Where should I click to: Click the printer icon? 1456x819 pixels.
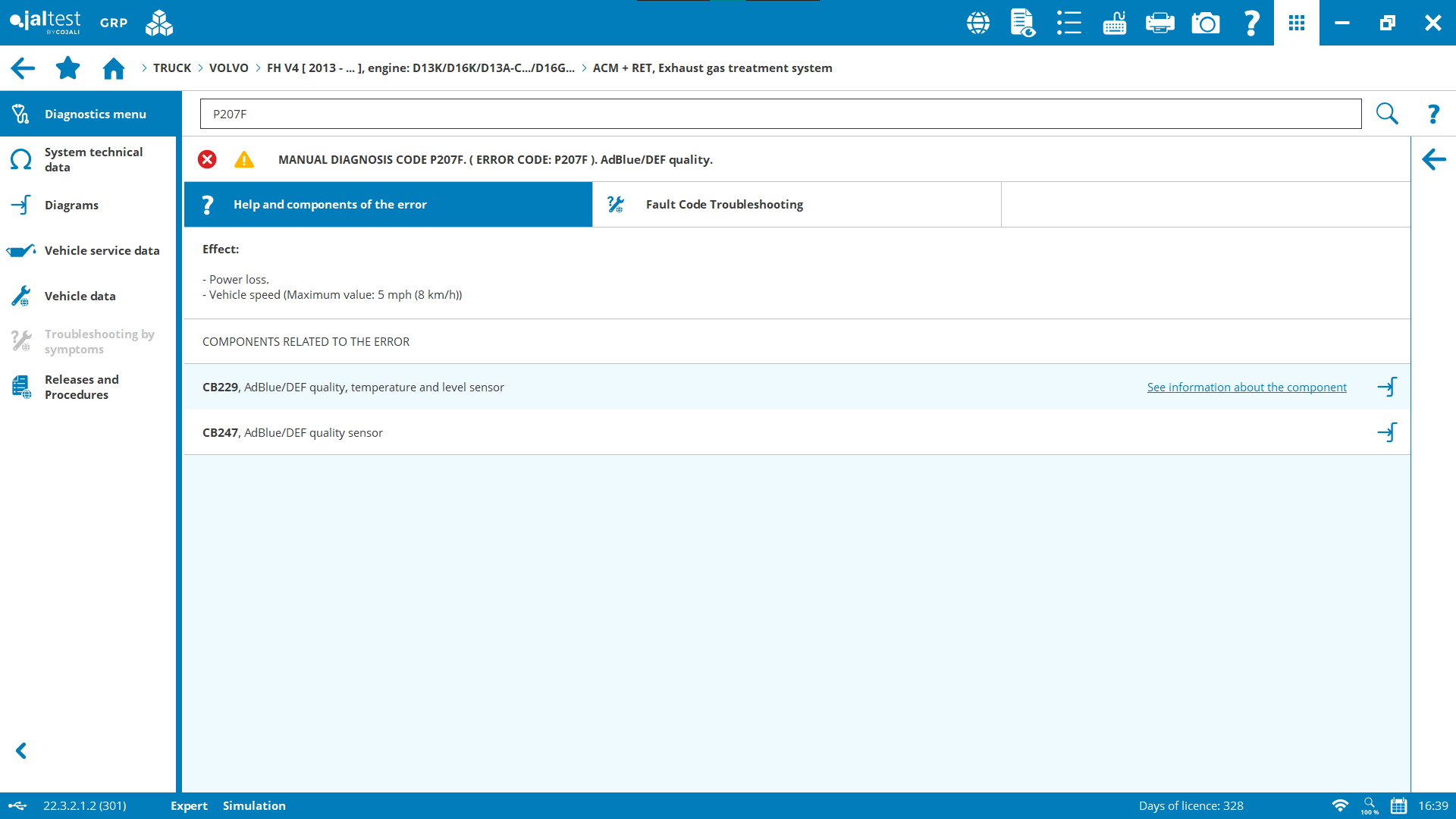[1160, 23]
